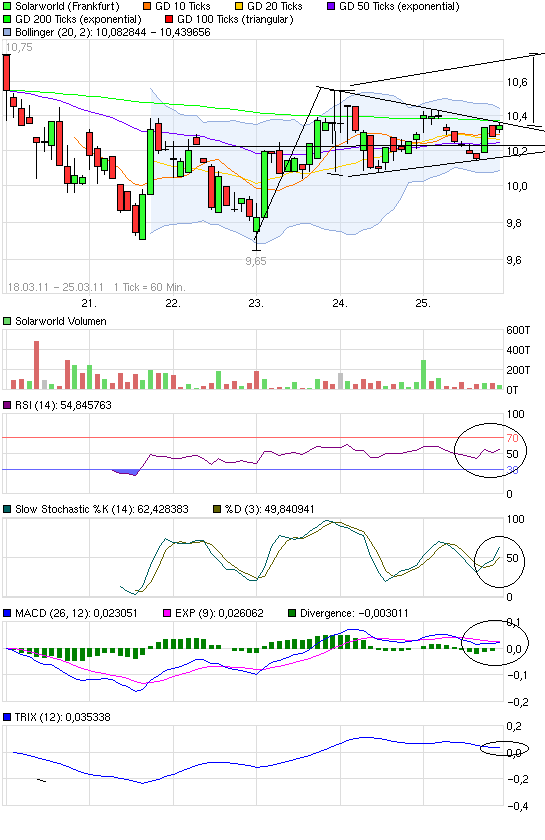Image resolution: width=545 pixels, height=840 pixels.
Task: Click the 21. date axis label
Action: pos(89,304)
